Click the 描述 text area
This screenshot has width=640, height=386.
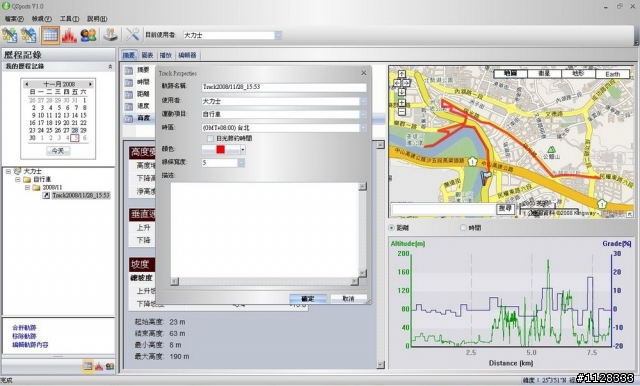tap(264, 230)
